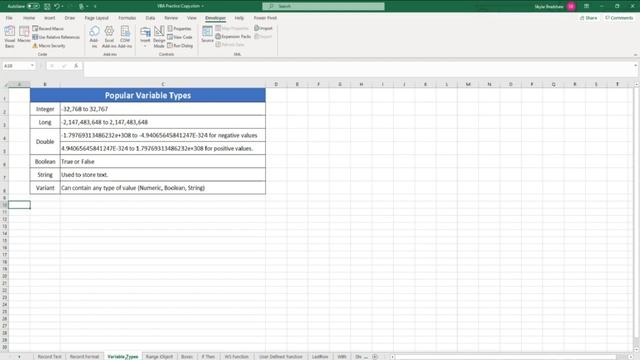Toggle the AutoSave switch
The width and height of the screenshot is (640, 360).
click(33, 6)
